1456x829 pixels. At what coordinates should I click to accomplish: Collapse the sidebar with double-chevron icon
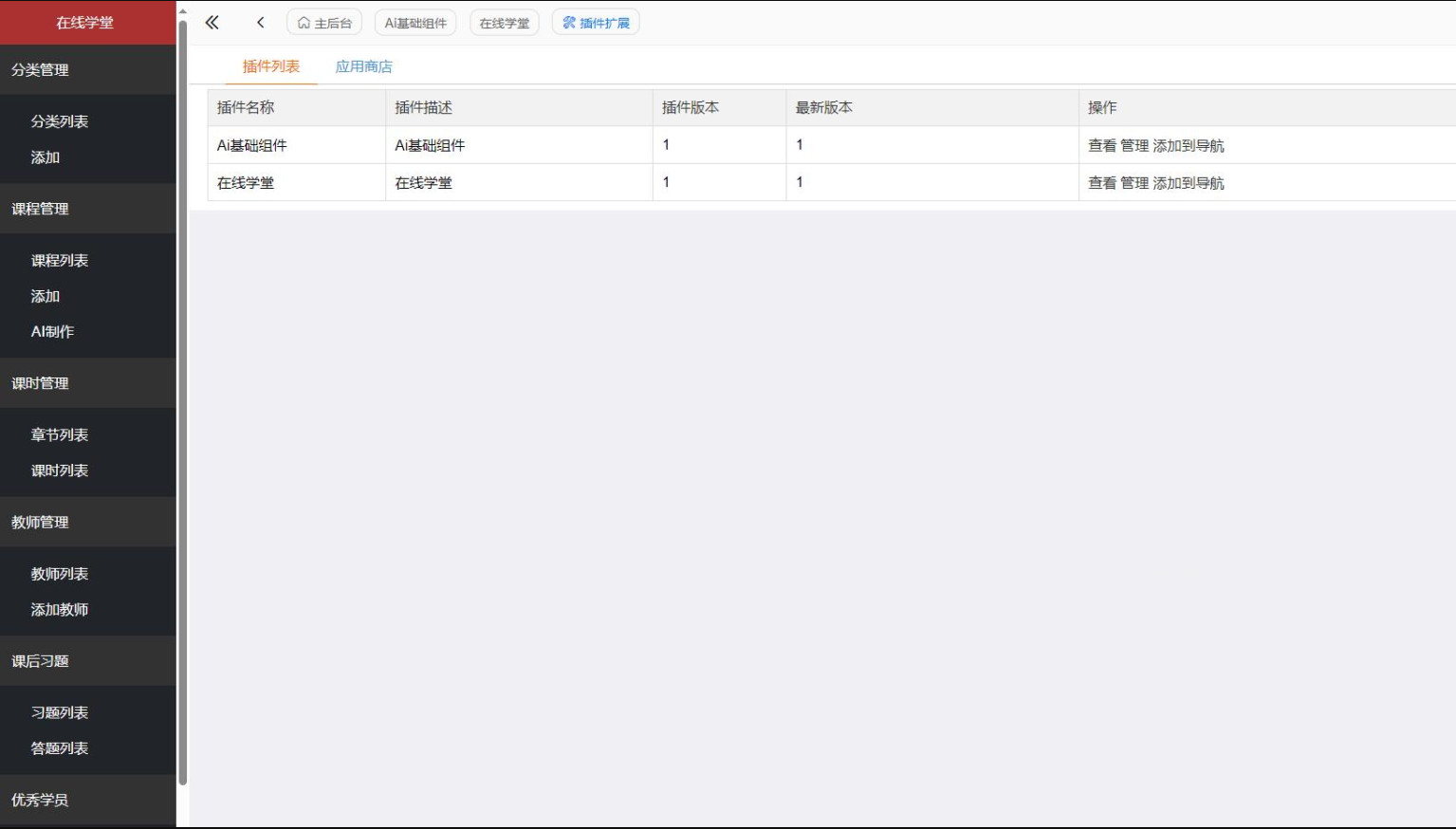(x=212, y=23)
